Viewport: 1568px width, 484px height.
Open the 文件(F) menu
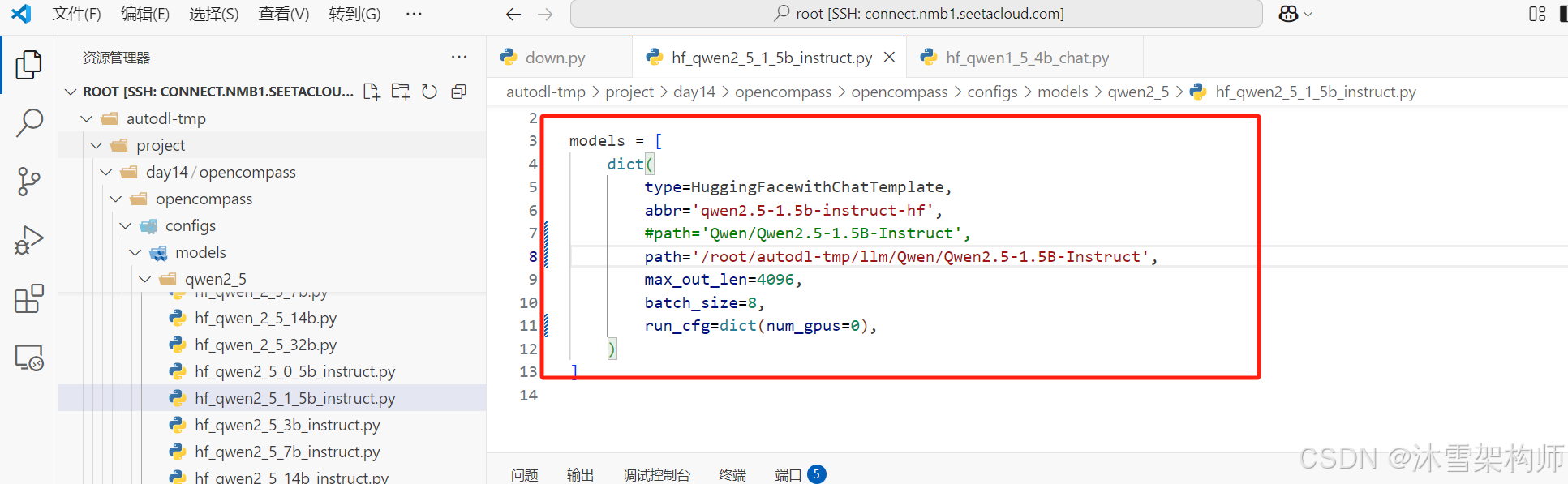coord(76,14)
